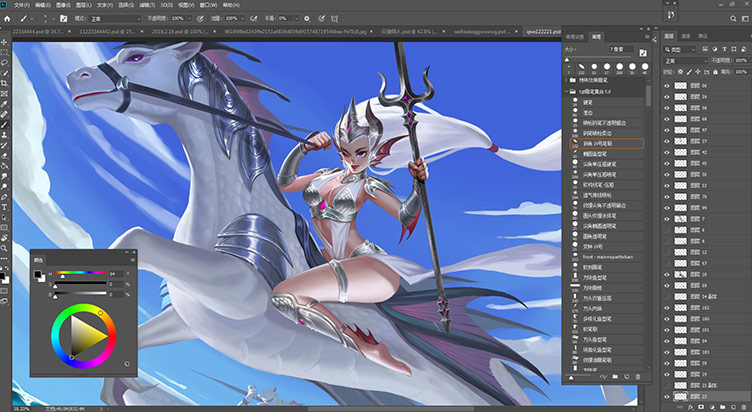Image resolution: width=752 pixels, height=412 pixels.
Task: Delete layer with Layers panel trash icon
Action: tap(744, 407)
